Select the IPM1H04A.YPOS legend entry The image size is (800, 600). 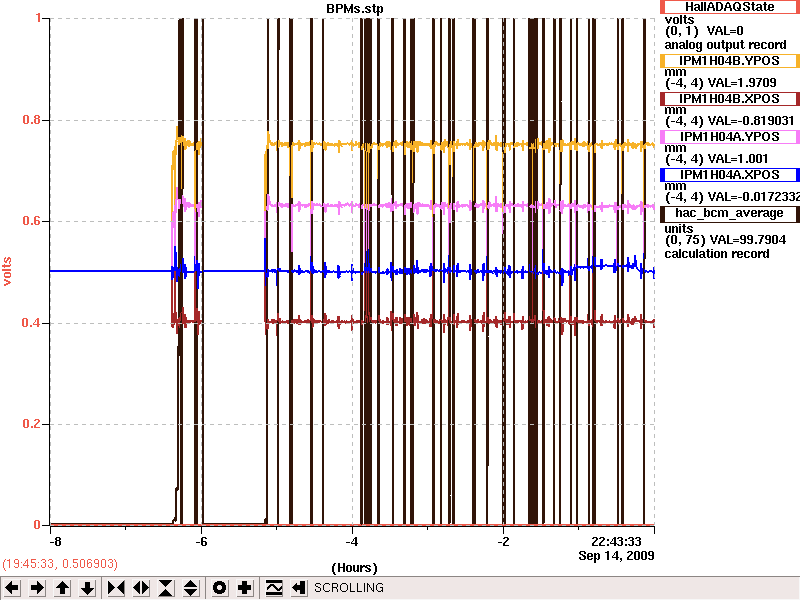[730, 137]
